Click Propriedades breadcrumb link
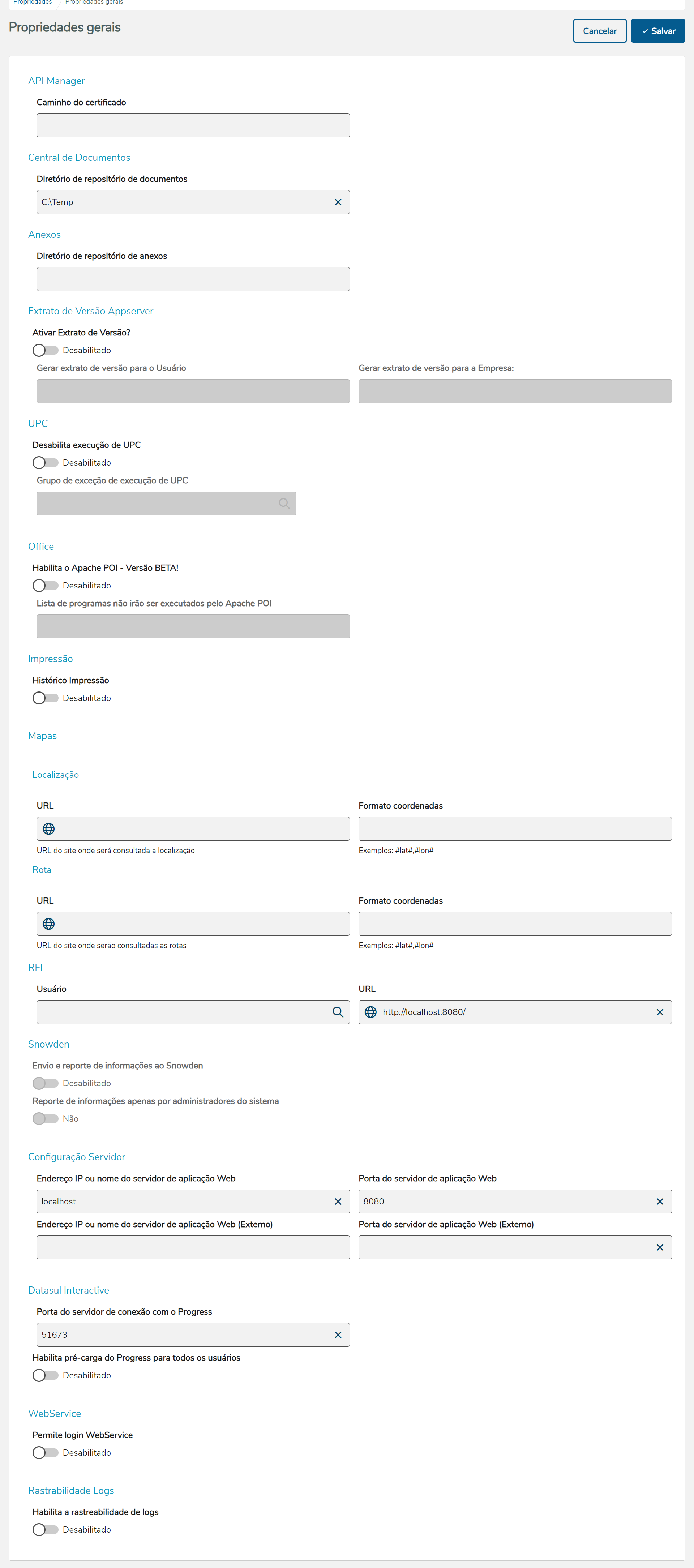The height and width of the screenshot is (1568, 694). tap(32, 3)
